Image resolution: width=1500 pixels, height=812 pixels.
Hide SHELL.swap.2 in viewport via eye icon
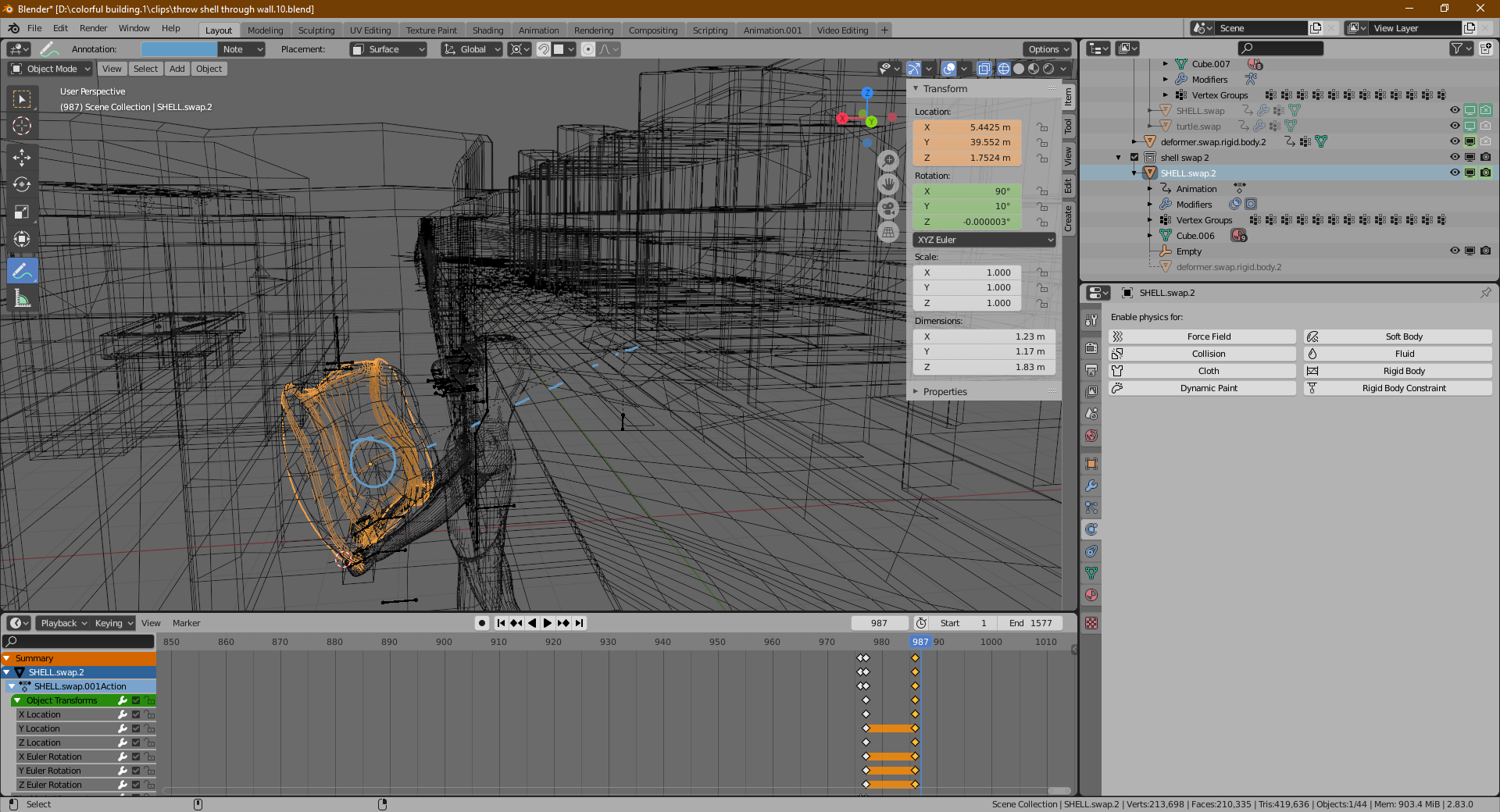pos(1455,173)
